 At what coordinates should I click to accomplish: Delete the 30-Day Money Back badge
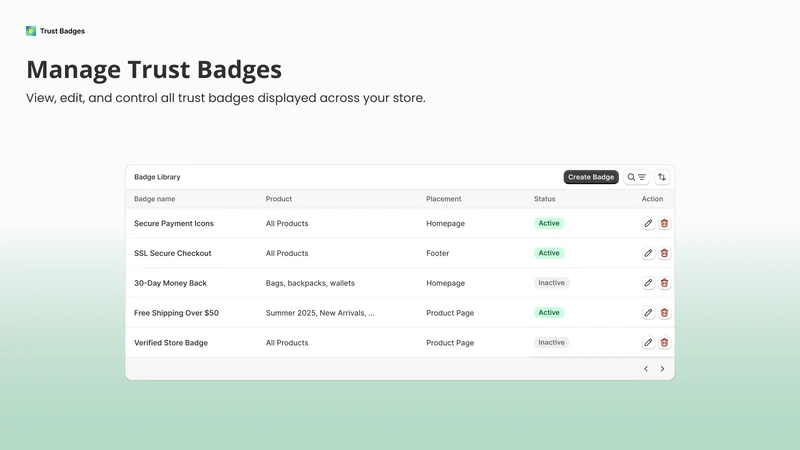(x=664, y=283)
